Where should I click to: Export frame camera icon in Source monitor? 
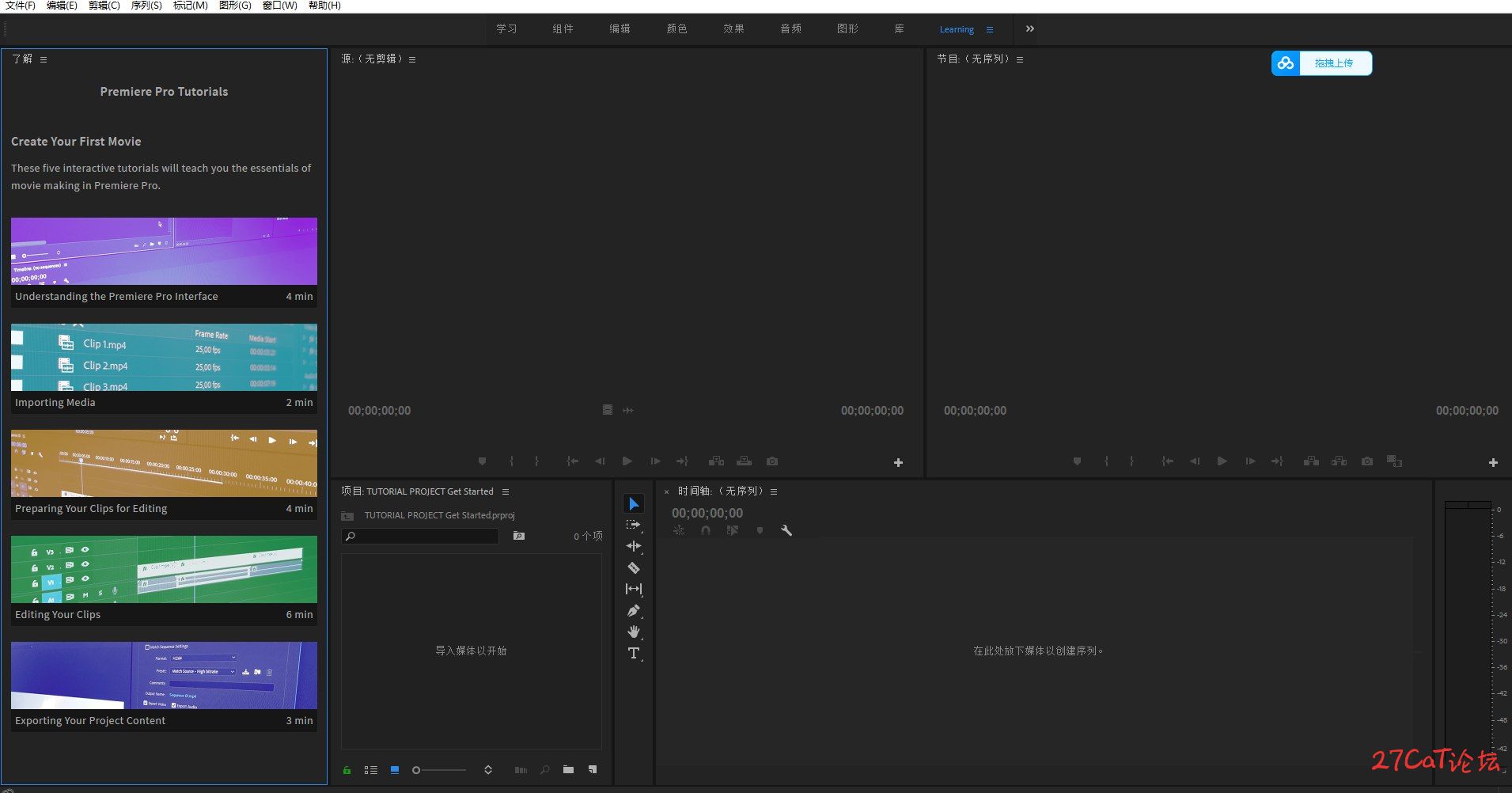(x=772, y=461)
